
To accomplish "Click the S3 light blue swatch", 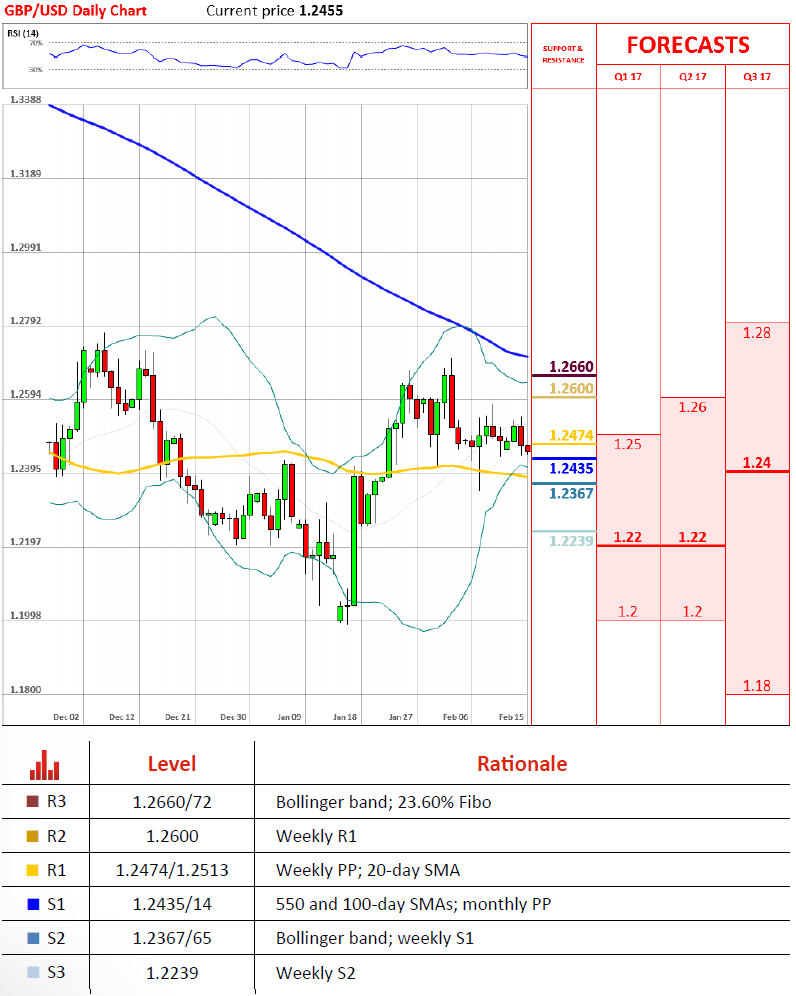I will pyautogui.click(x=32, y=972).
